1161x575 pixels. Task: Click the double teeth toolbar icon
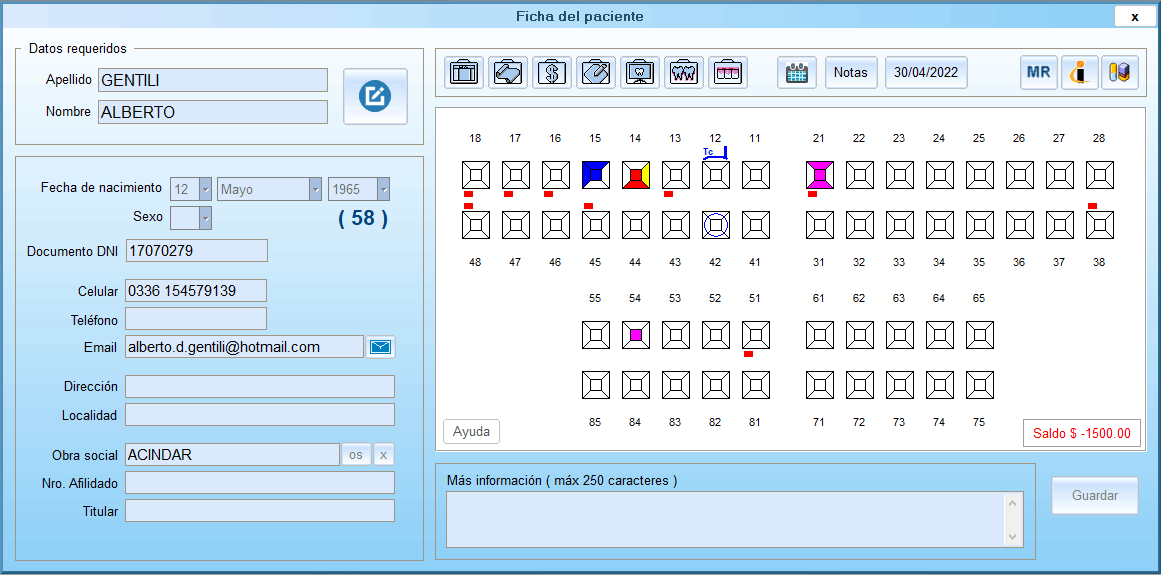click(683, 73)
